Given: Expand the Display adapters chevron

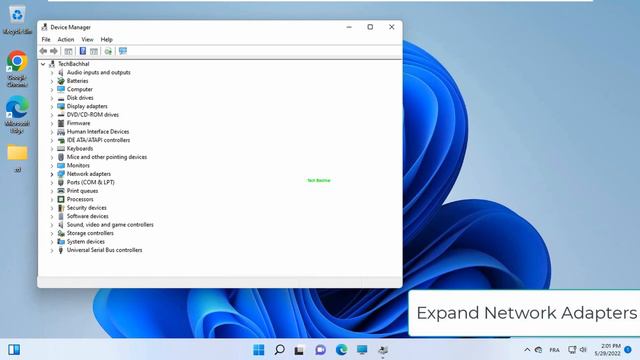Looking at the screenshot, I should tap(52, 107).
